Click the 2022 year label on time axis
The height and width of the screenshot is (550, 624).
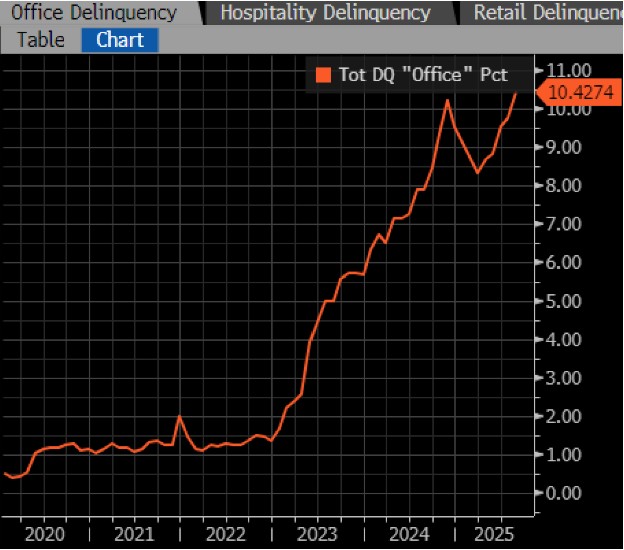click(225, 534)
